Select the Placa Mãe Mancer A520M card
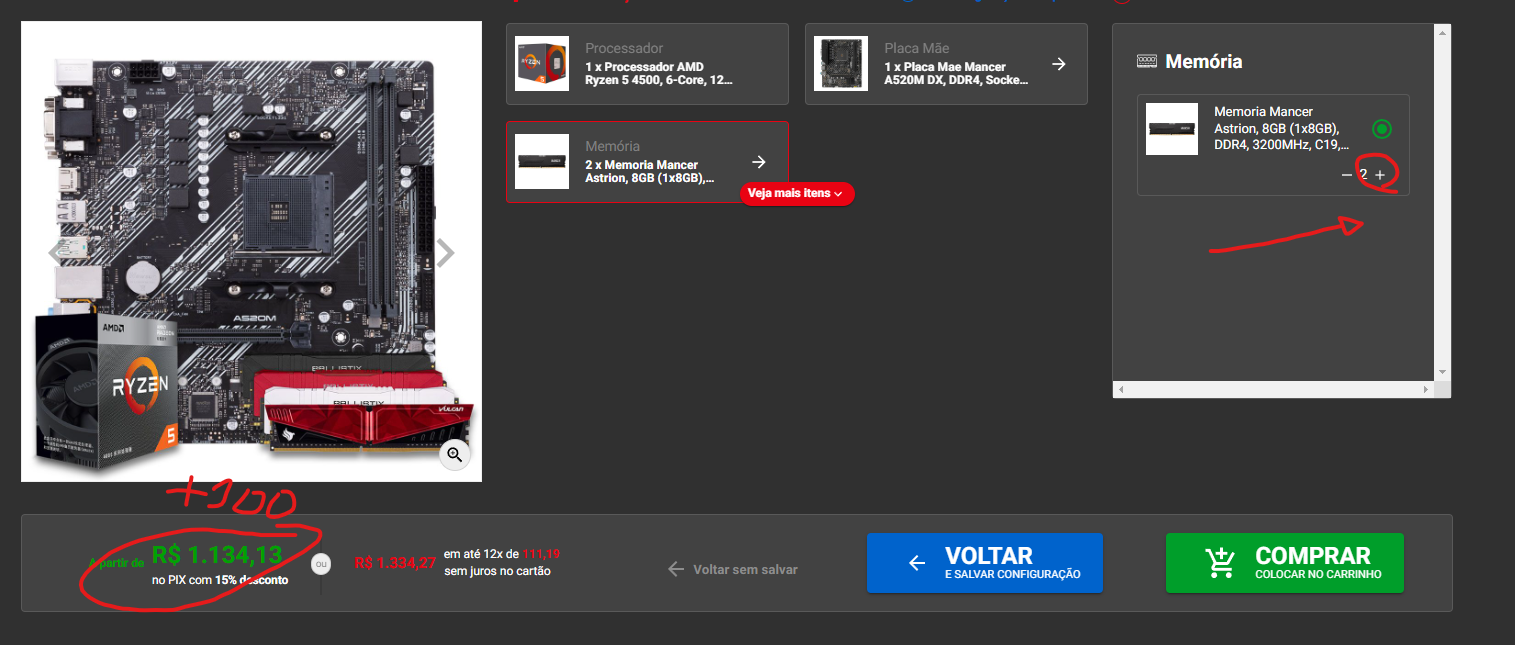Screen dimensions: 1515x645 (x=946, y=64)
